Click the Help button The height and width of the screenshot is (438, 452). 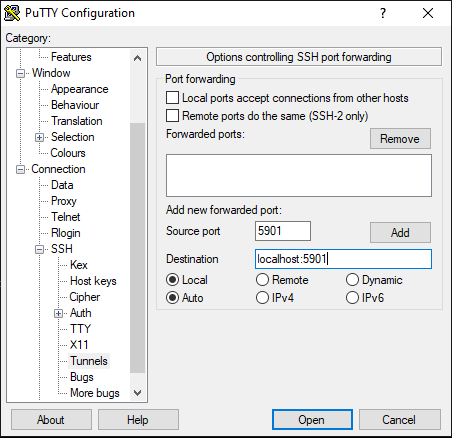[x=138, y=420]
